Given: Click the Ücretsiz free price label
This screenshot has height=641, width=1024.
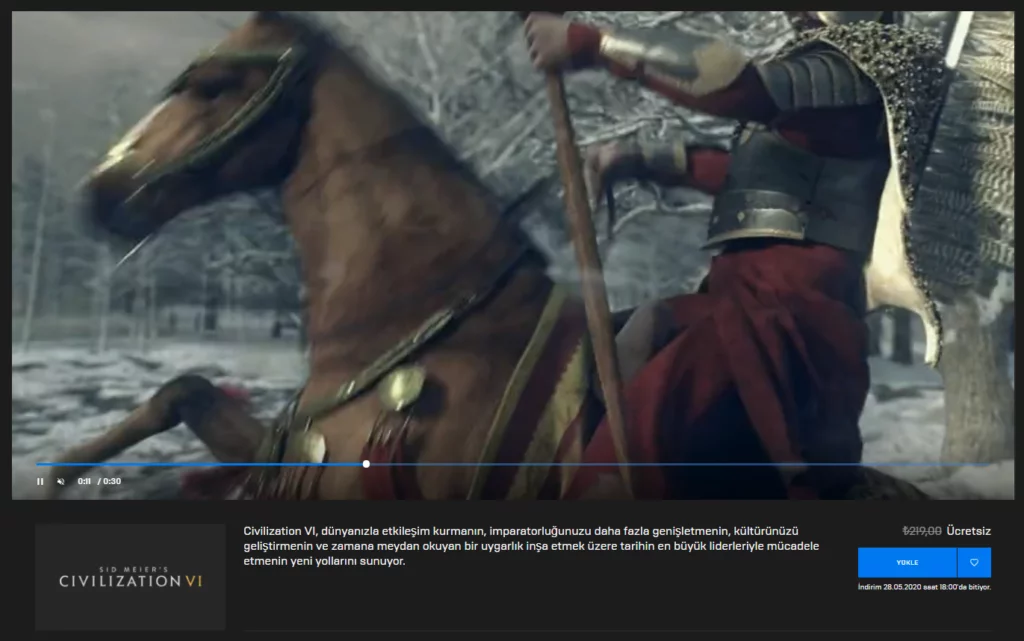Looking at the screenshot, I should (x=969, y=531).
